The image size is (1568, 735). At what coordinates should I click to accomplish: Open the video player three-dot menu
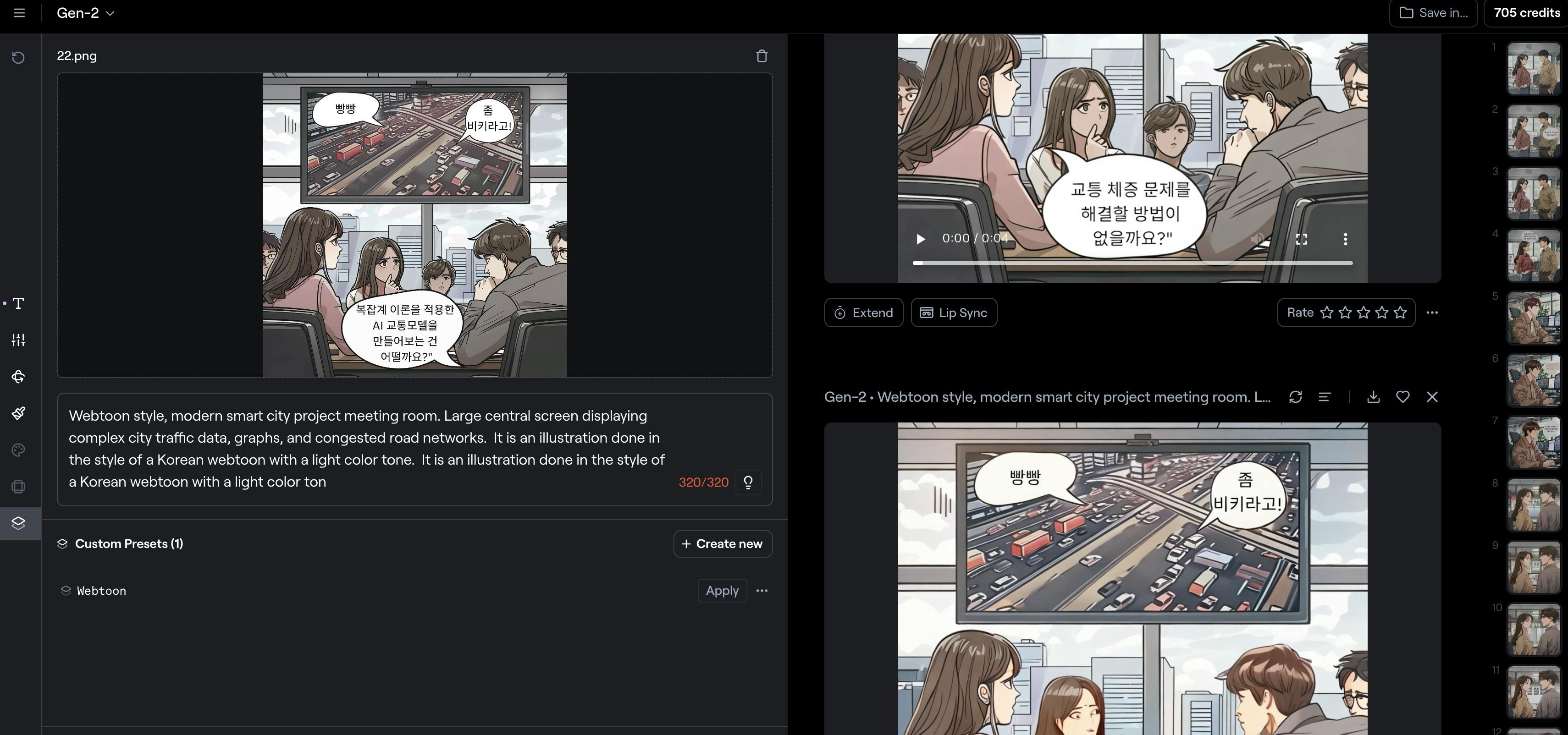coord(1345,239)
